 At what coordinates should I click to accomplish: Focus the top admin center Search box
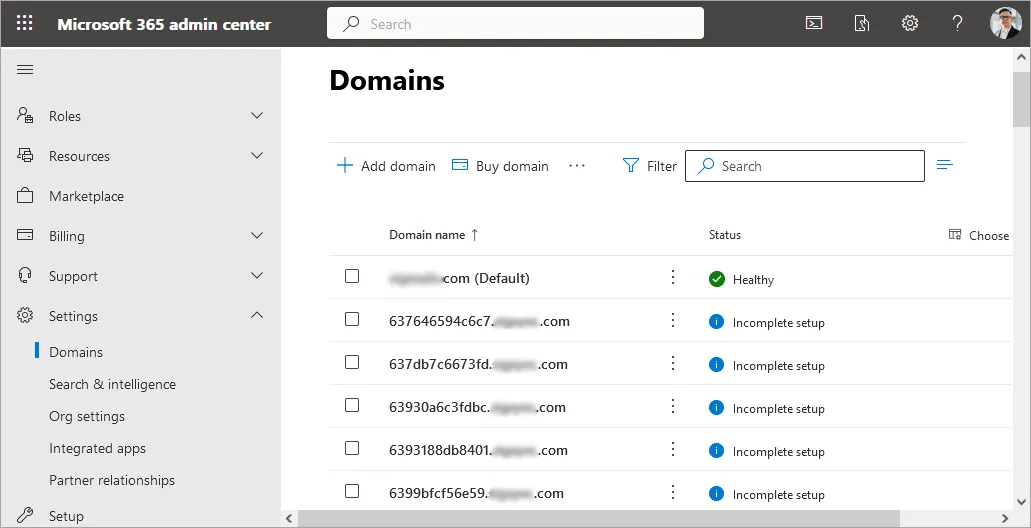tap(516, 24)
